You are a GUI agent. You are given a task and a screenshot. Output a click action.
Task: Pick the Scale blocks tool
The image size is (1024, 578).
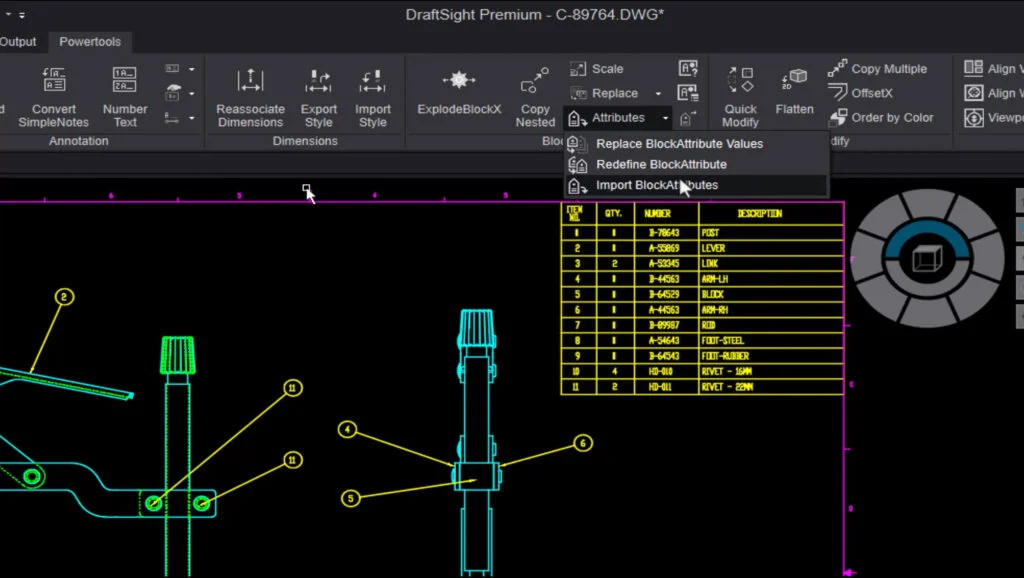pyautogui.click(x=597, y=69)
